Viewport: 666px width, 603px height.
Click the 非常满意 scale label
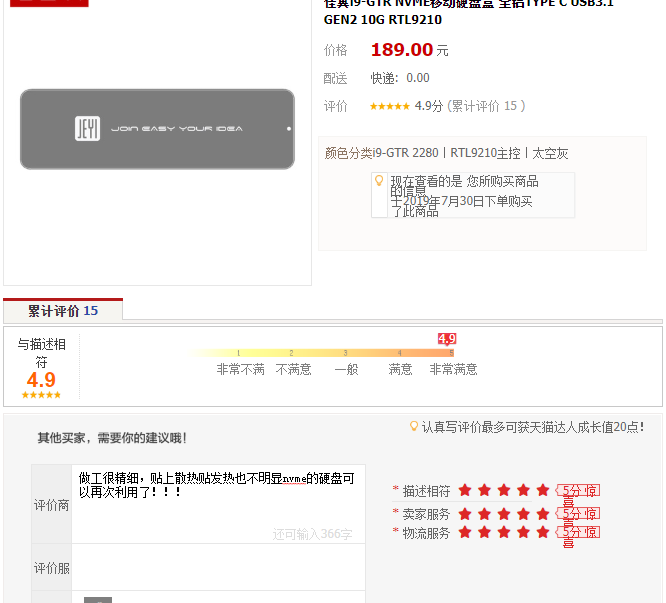click(453, 369)
